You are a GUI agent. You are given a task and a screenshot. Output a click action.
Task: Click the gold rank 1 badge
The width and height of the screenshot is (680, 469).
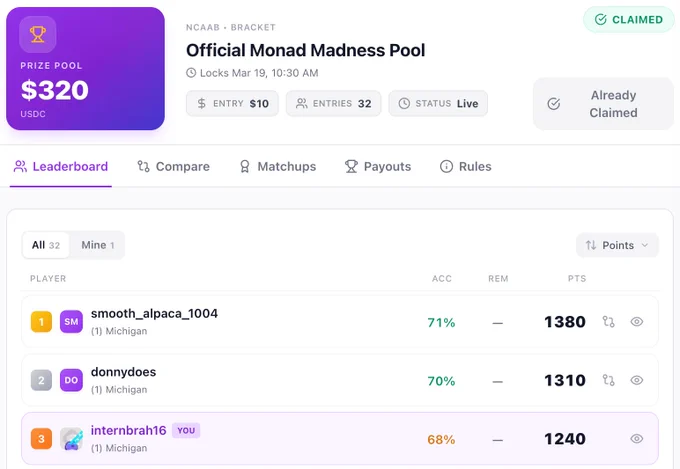[x=41, y=321]
